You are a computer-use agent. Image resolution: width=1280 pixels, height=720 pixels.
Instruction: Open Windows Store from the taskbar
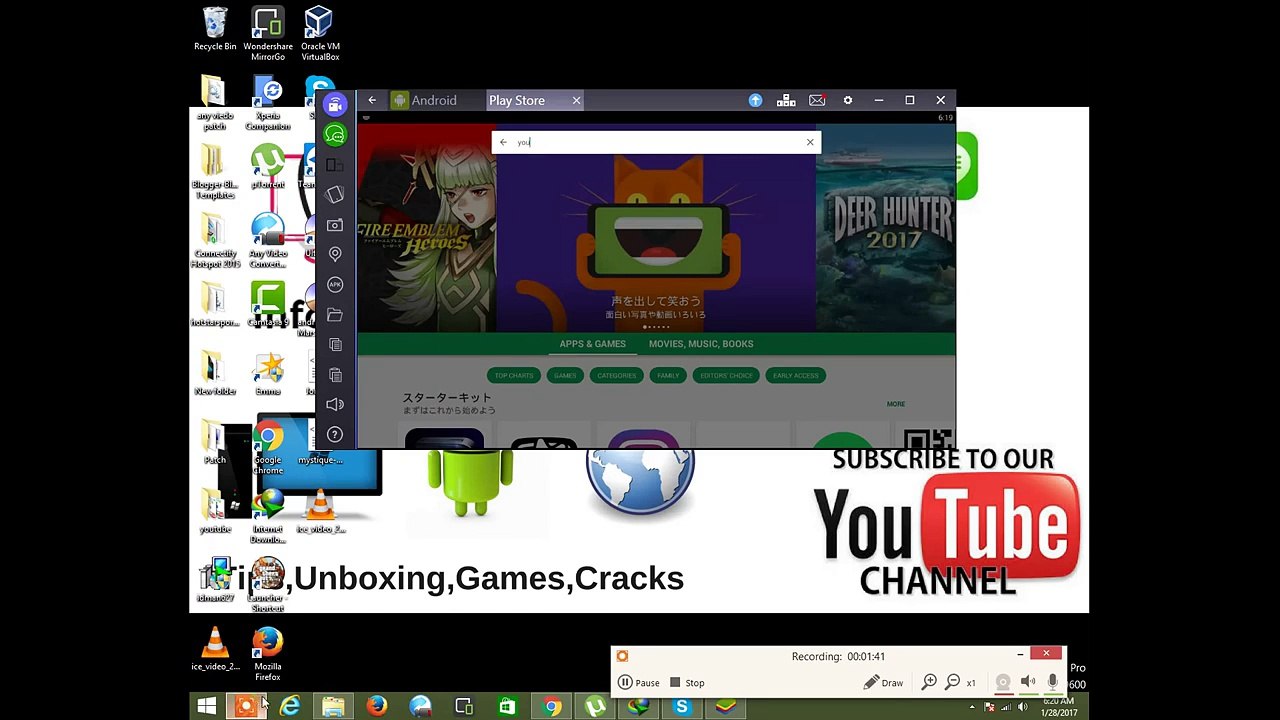(508, 707)
